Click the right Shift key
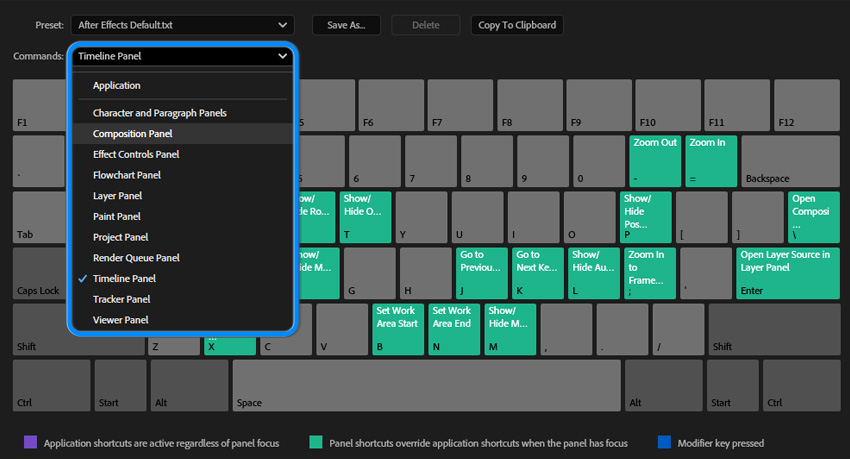The height and width of the screenshot is (459, 850). click(774, 329)
